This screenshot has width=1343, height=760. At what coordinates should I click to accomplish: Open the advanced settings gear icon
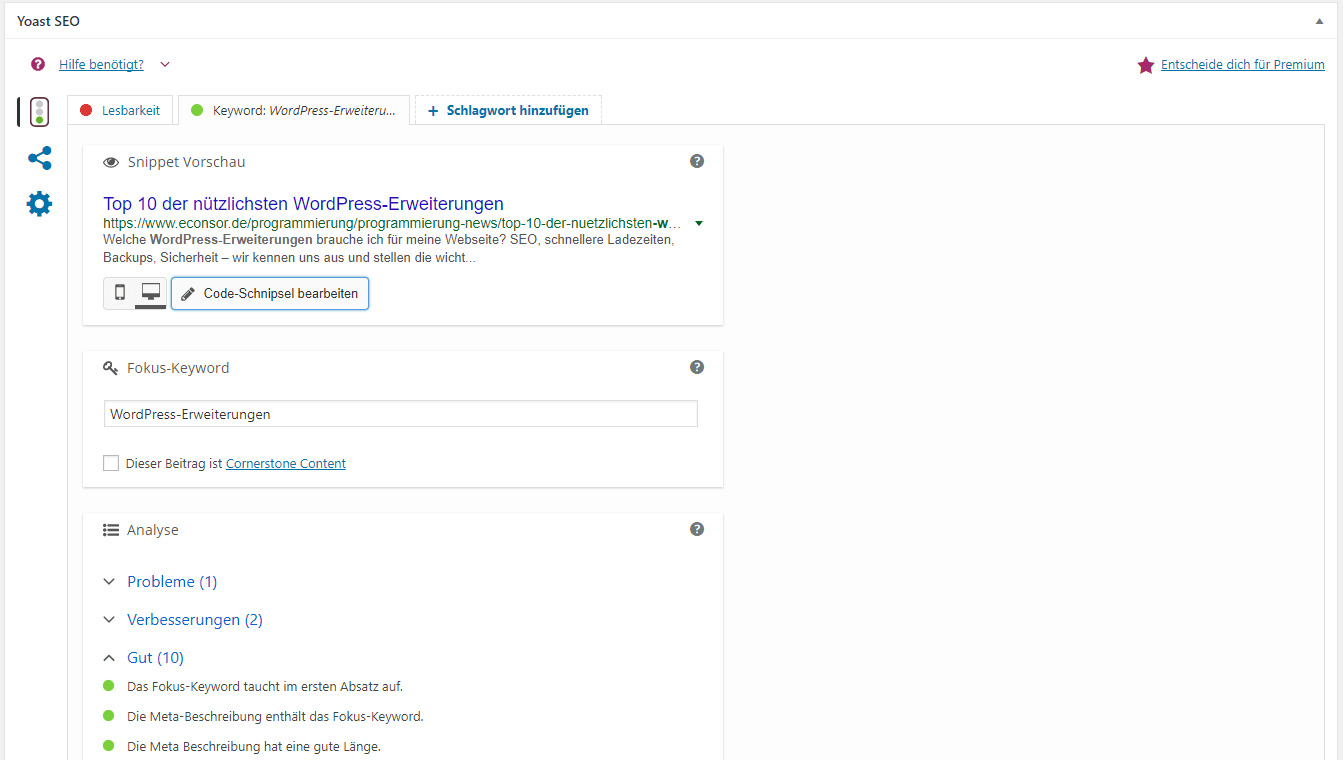click(x=39, y=204)
